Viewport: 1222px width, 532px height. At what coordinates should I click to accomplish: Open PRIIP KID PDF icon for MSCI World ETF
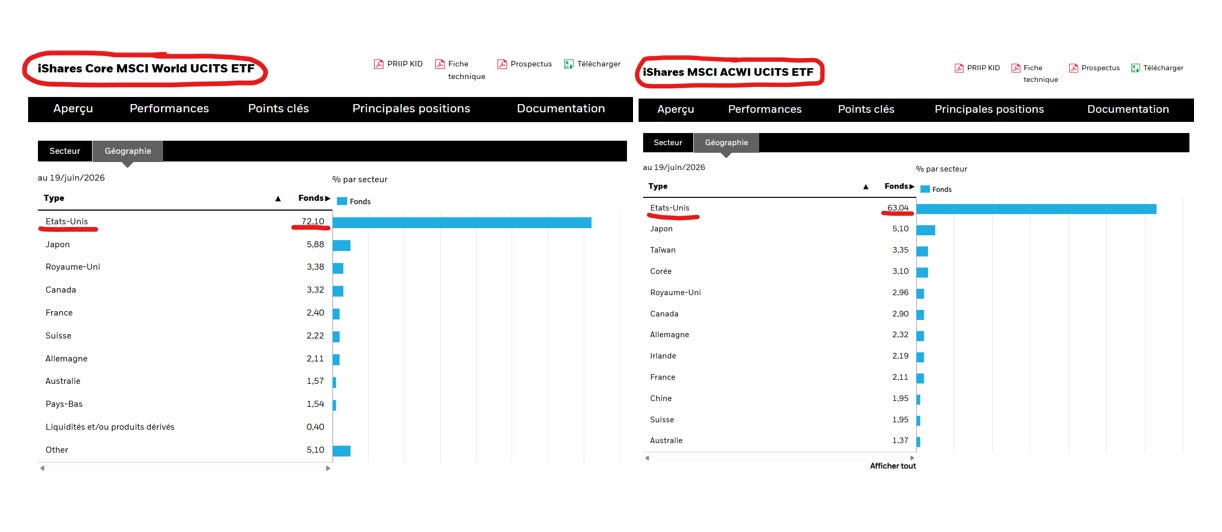click(379, 64)
